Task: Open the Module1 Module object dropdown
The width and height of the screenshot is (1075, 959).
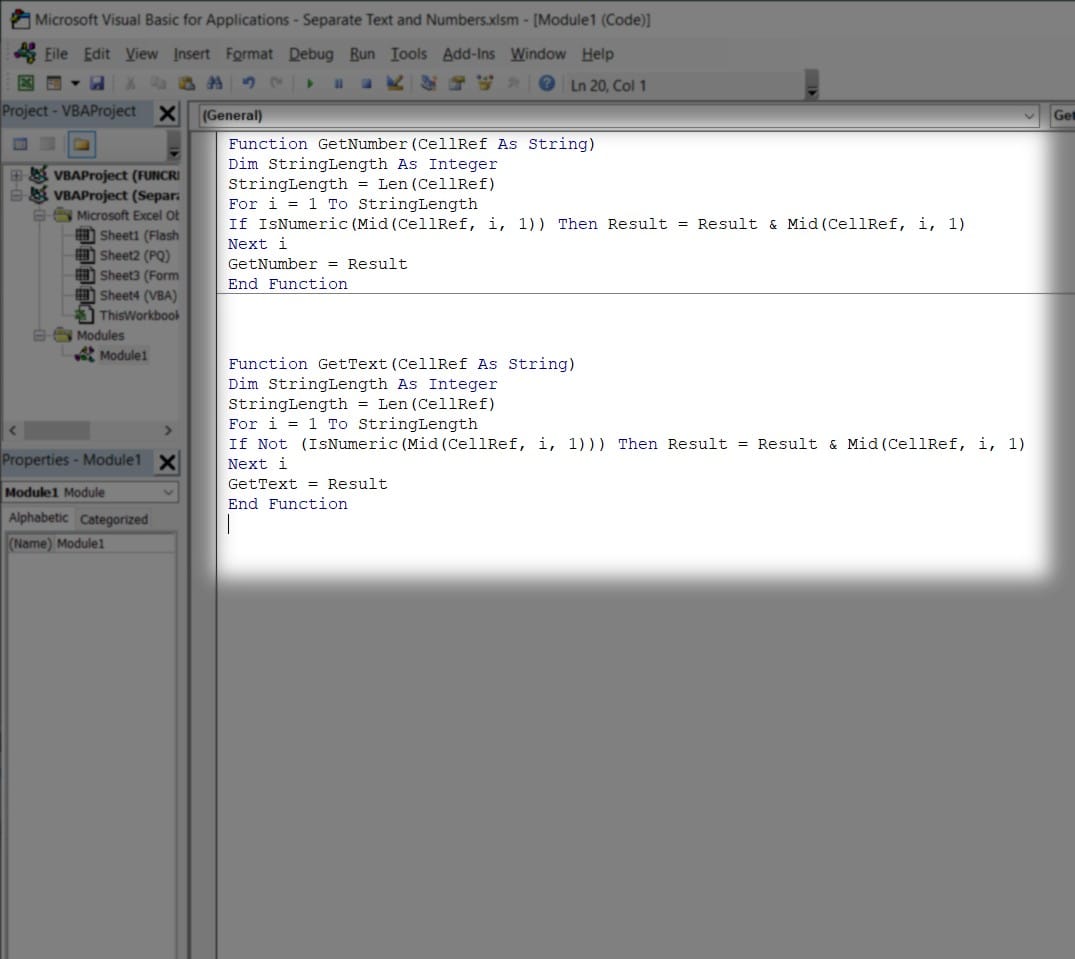Action: coord(169,492)
